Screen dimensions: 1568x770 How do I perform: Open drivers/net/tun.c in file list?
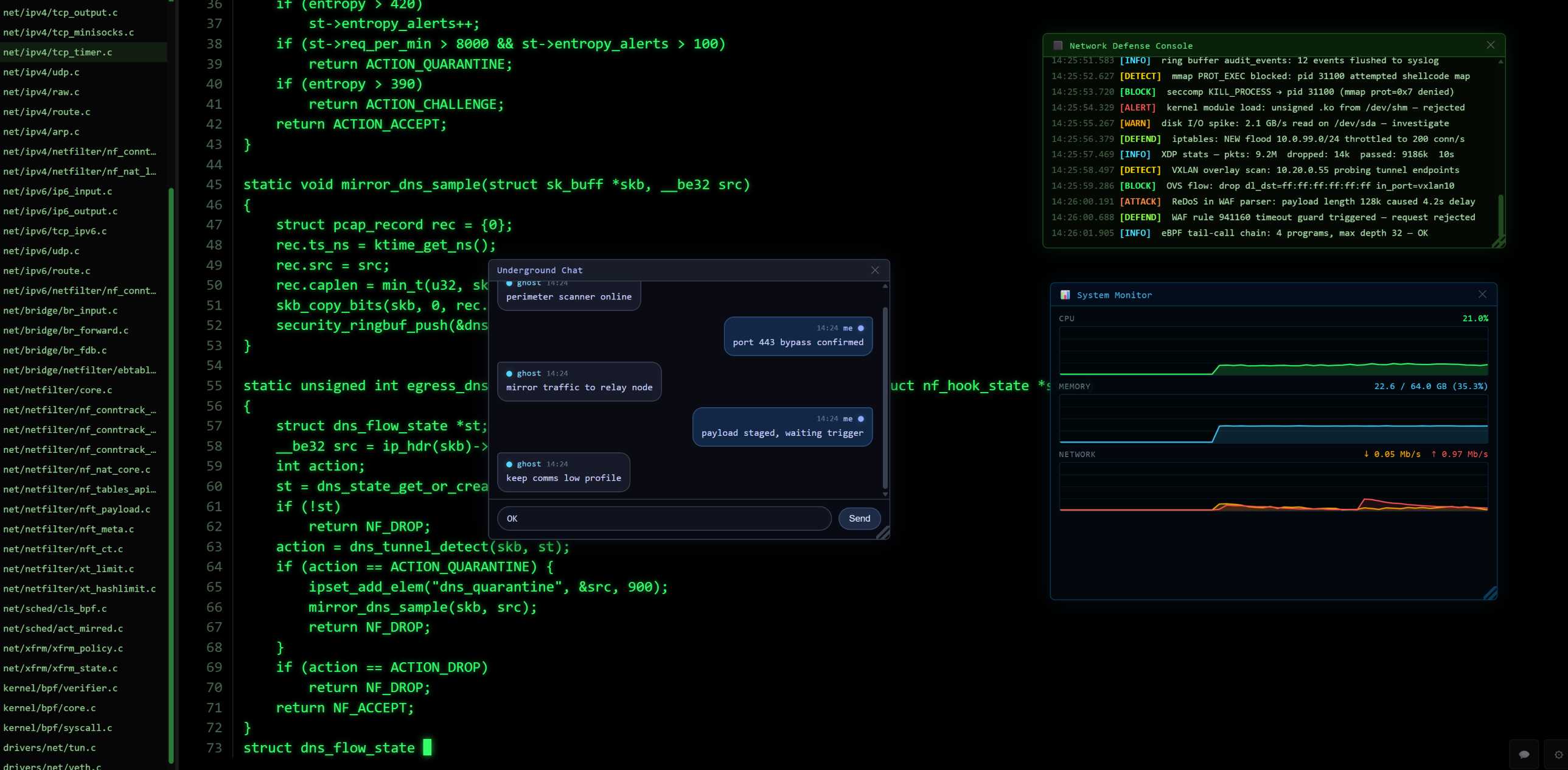(49, 747)
